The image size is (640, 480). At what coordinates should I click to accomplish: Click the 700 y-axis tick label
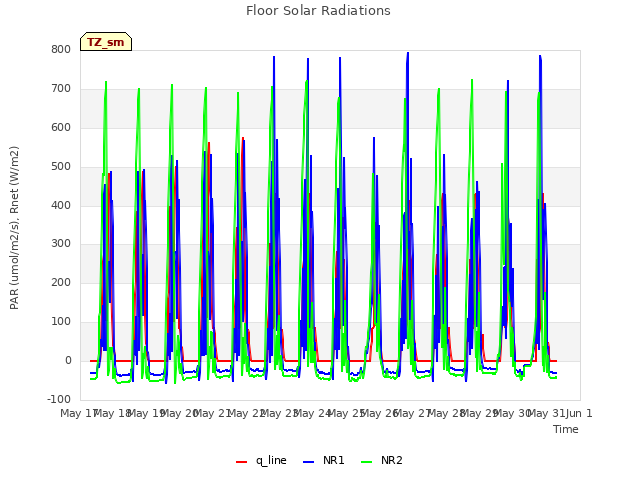[x=61, y=89]
